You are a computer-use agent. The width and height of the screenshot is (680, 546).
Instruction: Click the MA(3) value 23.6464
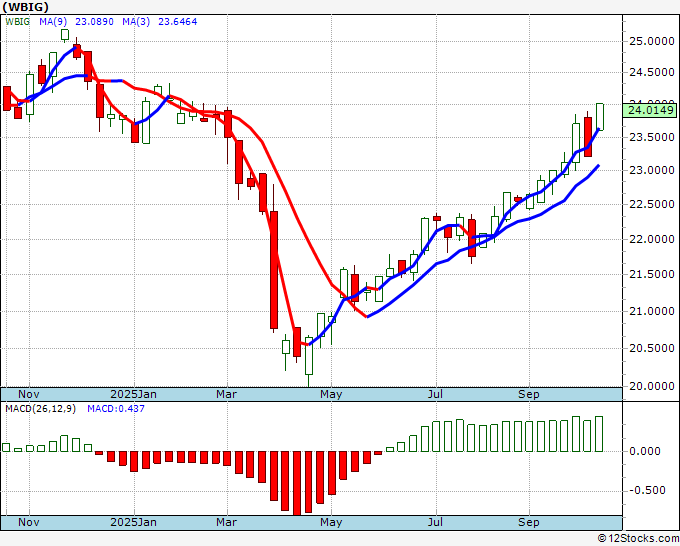coord(177,21)
